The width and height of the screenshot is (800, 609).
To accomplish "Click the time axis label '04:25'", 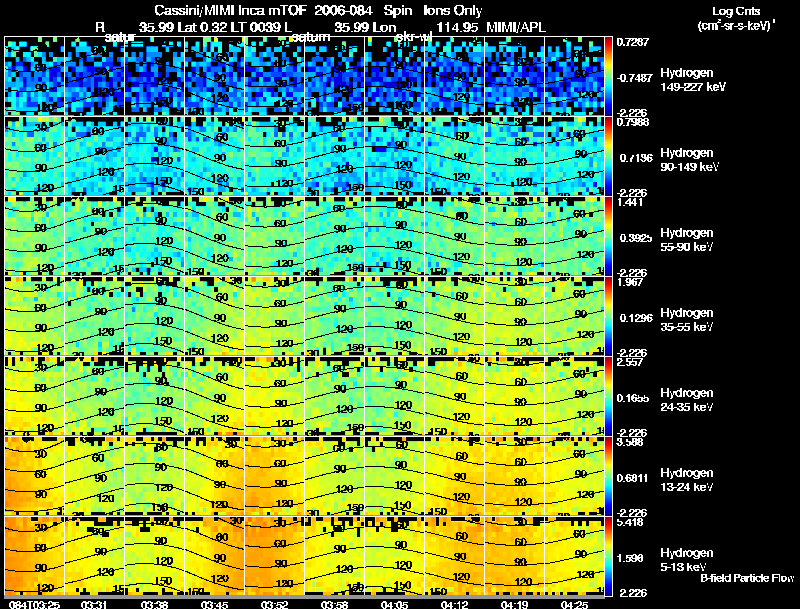I will 574,604.
